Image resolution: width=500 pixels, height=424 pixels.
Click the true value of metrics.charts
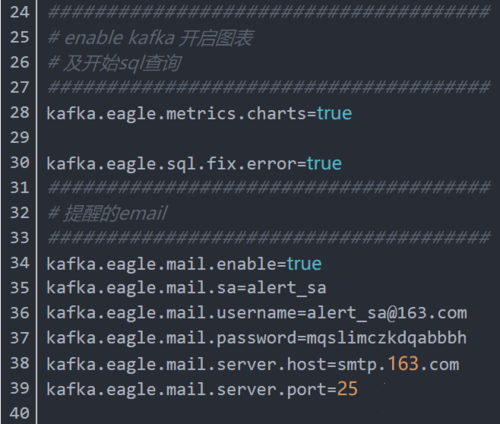coord(334,114)
